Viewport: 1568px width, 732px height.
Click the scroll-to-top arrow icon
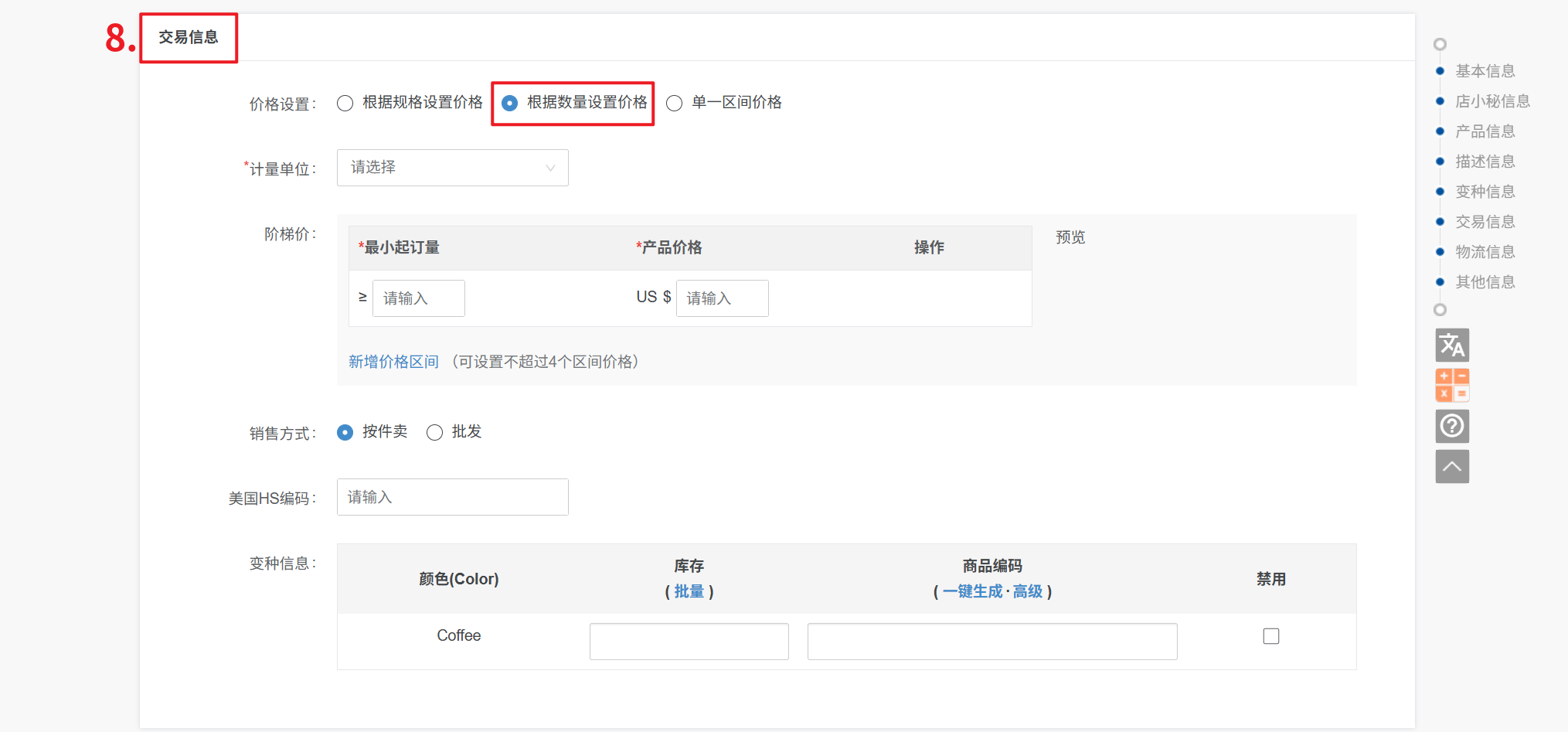[1452, 467]
